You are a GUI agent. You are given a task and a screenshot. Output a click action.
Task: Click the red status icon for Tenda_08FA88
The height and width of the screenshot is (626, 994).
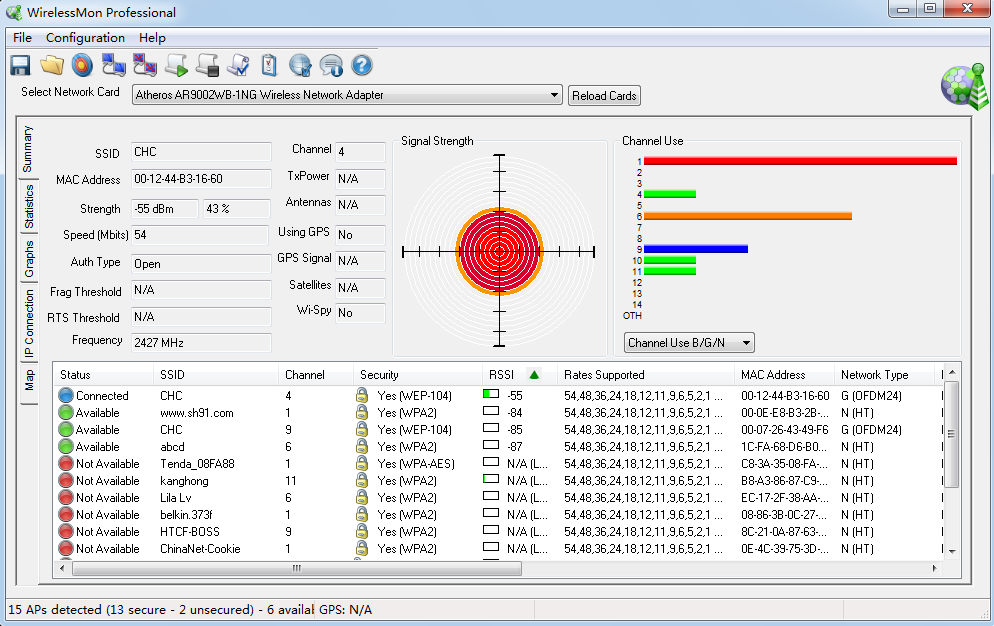tap(66, 464)
